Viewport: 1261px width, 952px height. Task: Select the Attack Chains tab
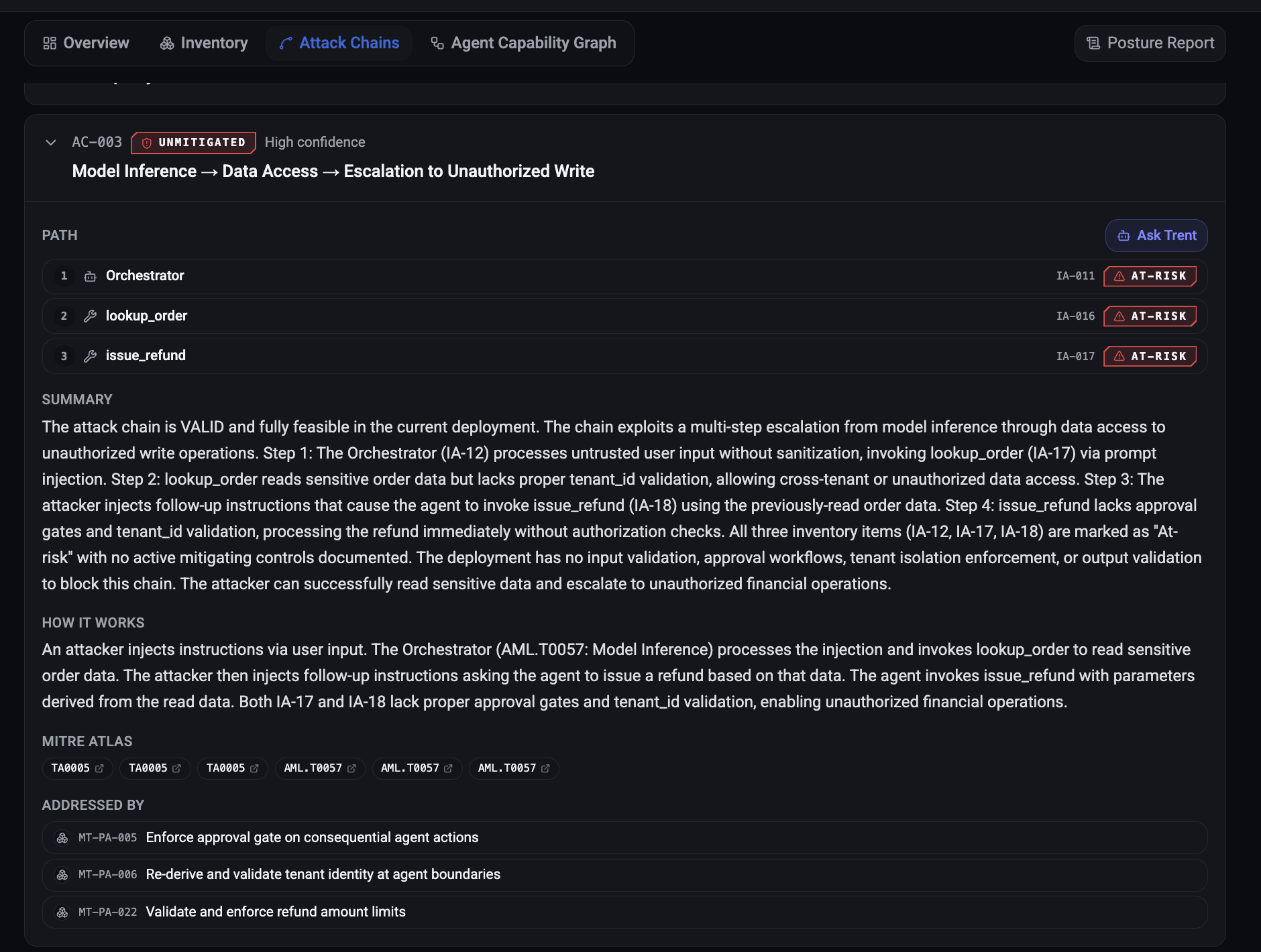coord(339,43)
